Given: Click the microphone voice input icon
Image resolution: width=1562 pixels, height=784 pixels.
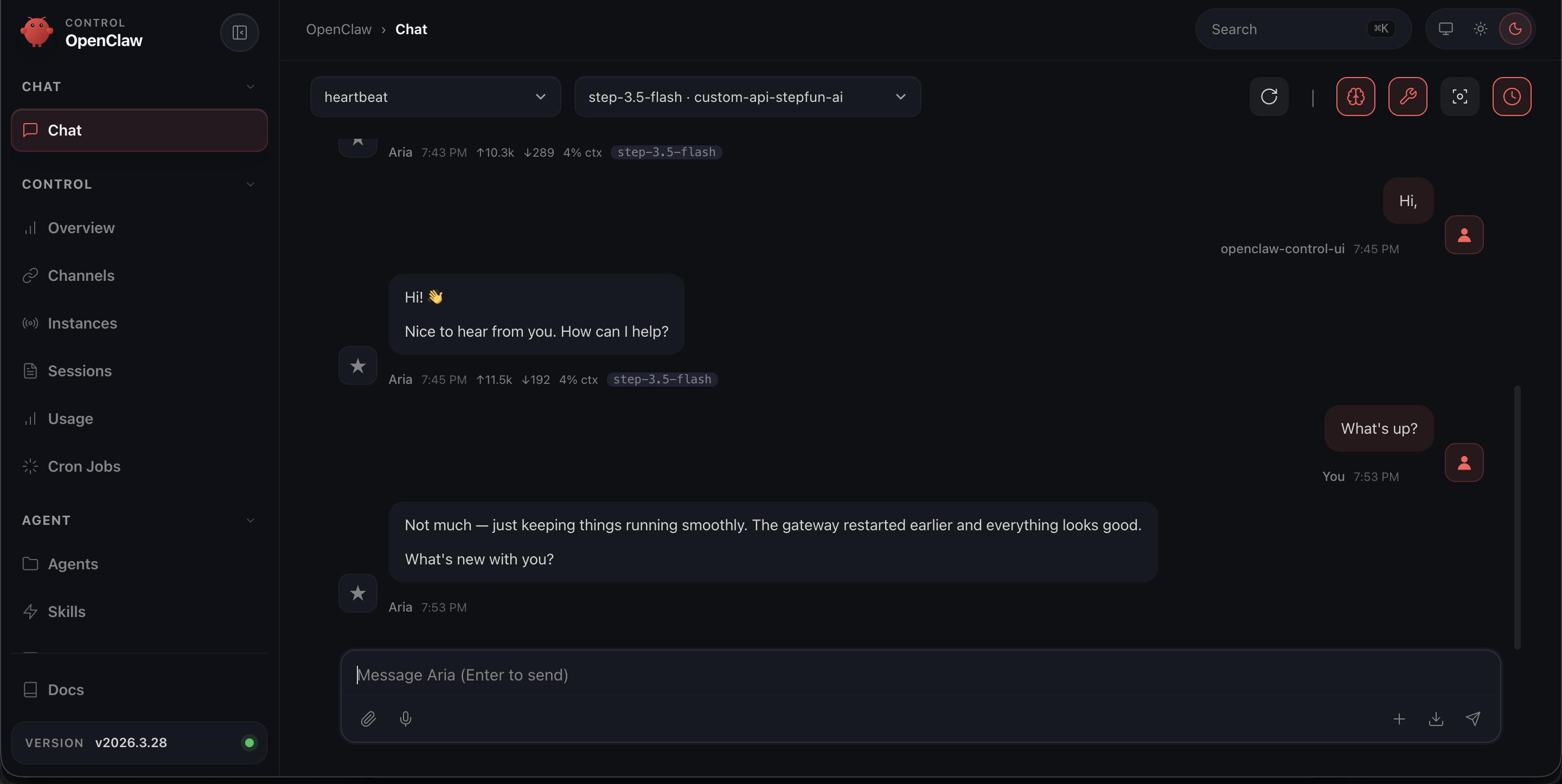Looking at the screenshot, I should pos(406,718).
